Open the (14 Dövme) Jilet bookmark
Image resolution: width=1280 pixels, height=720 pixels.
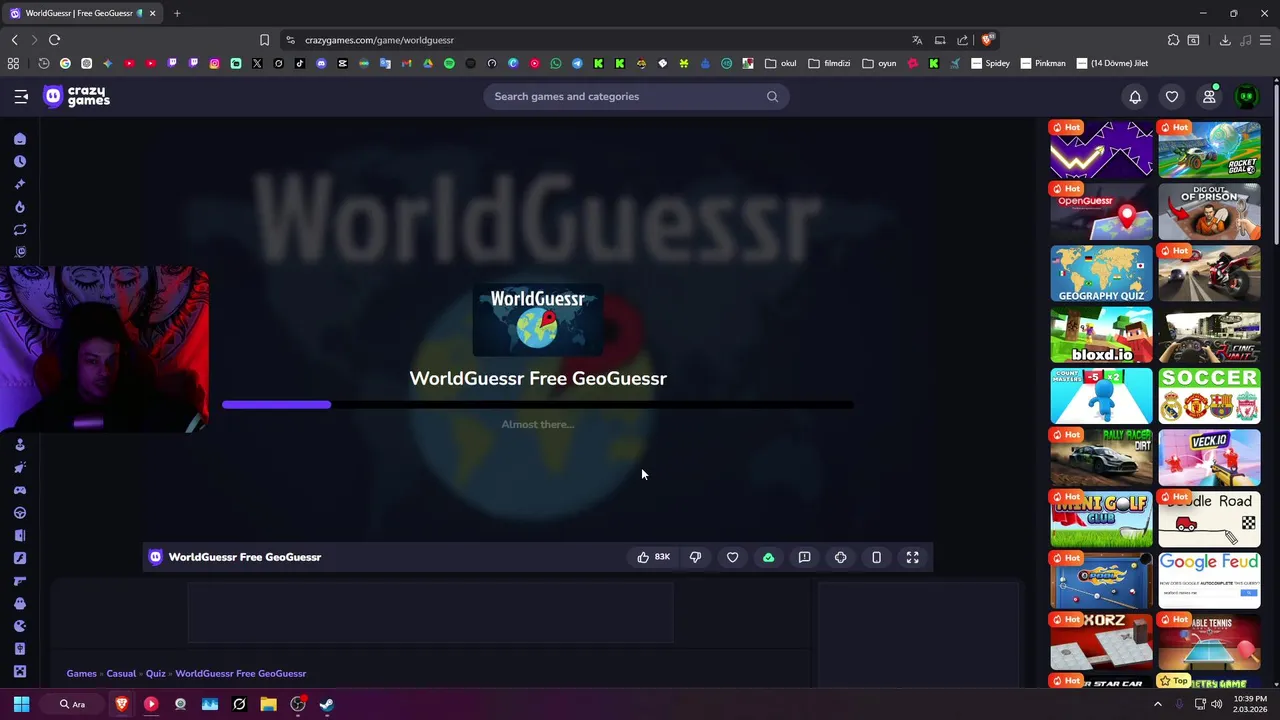[1112, 63]
